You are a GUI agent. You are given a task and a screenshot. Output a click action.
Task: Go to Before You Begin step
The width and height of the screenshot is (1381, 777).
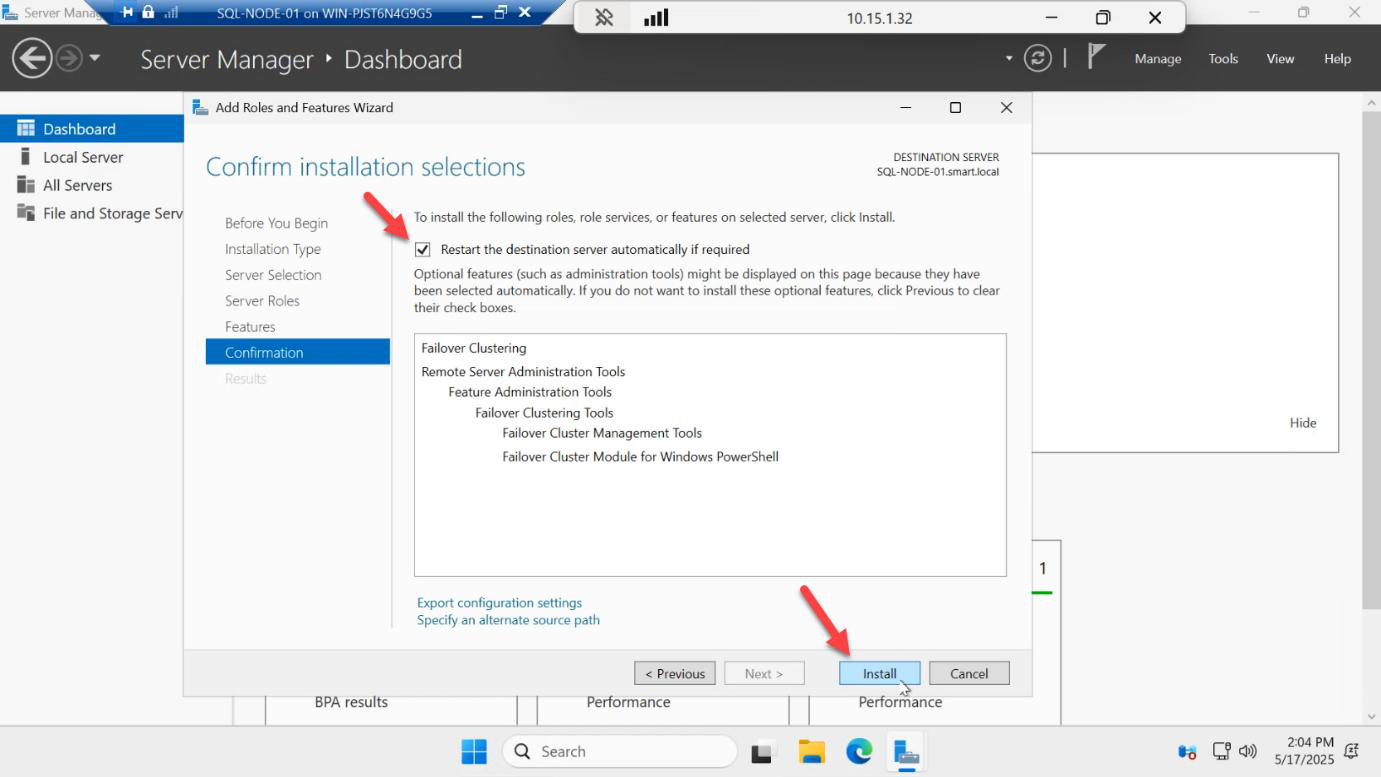click(276, 223)
